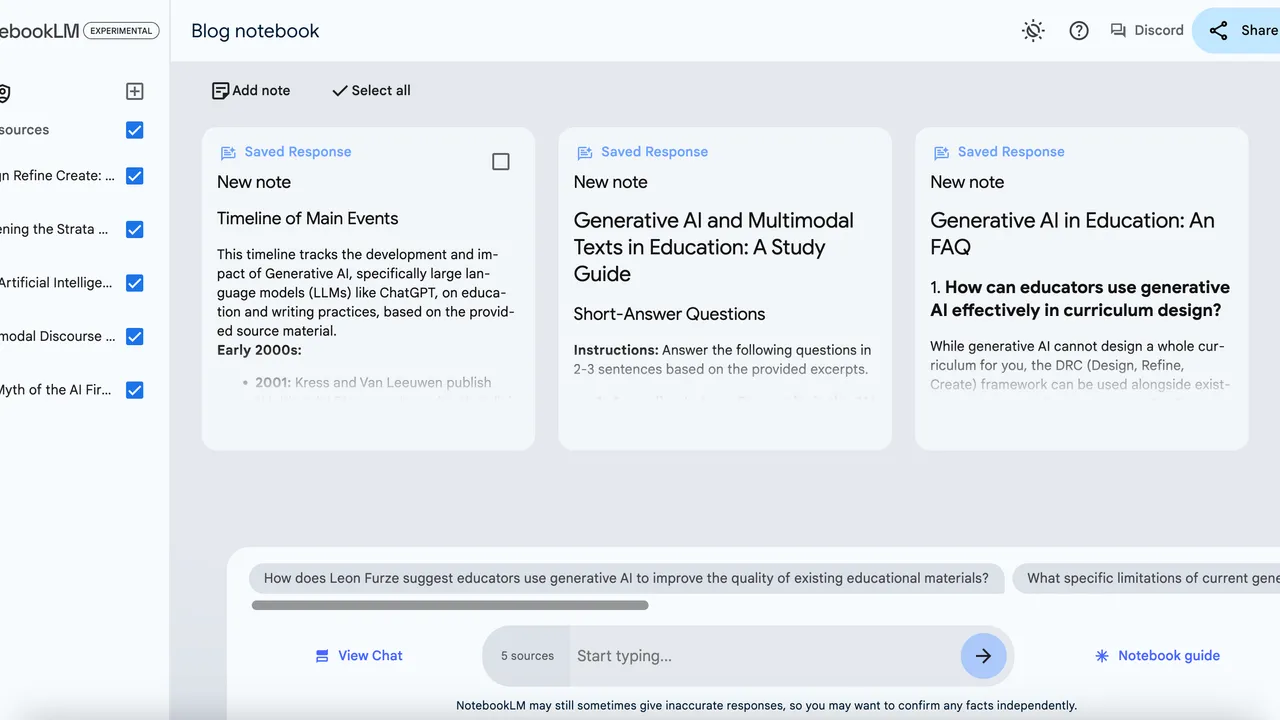Viewport: 1280px width, 720px height.
Task: Open the modal Discourse source item
Action: (x=57, y=336)
